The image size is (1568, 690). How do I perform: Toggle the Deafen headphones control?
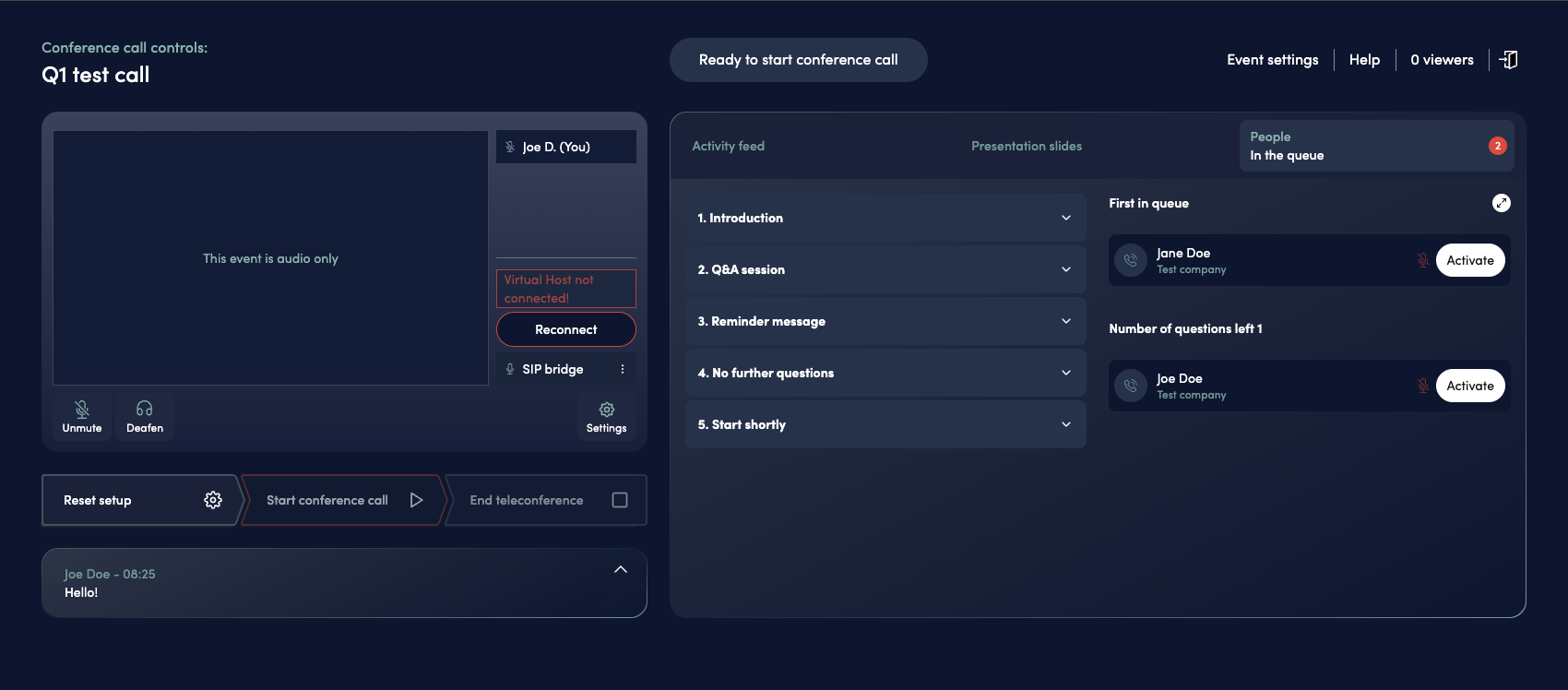(x=145, y=417)
